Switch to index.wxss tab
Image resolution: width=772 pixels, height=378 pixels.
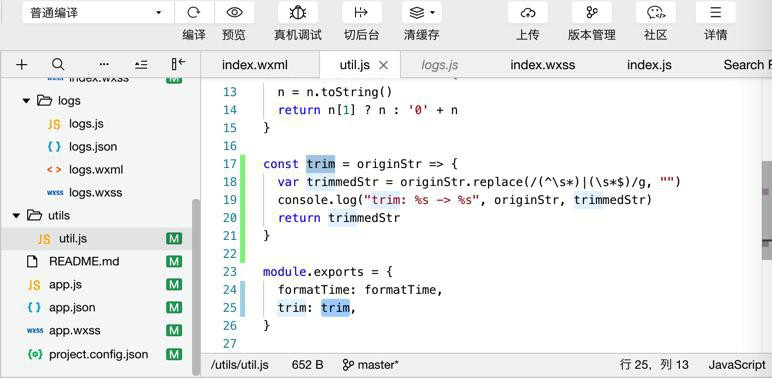click(543, 64)
